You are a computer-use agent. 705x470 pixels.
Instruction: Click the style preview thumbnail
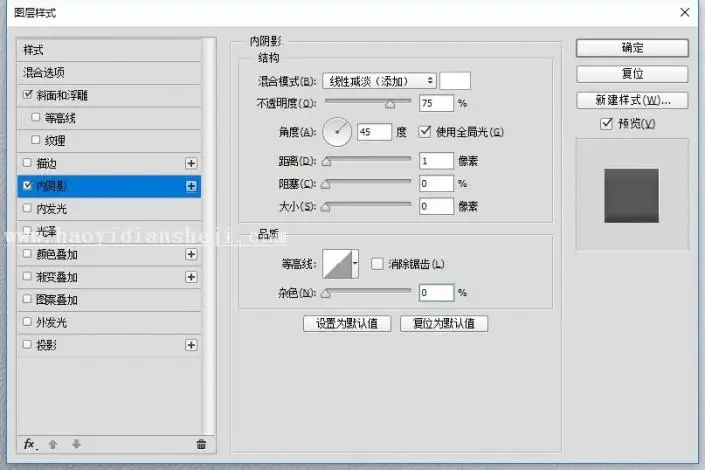(x=631, y=196)
